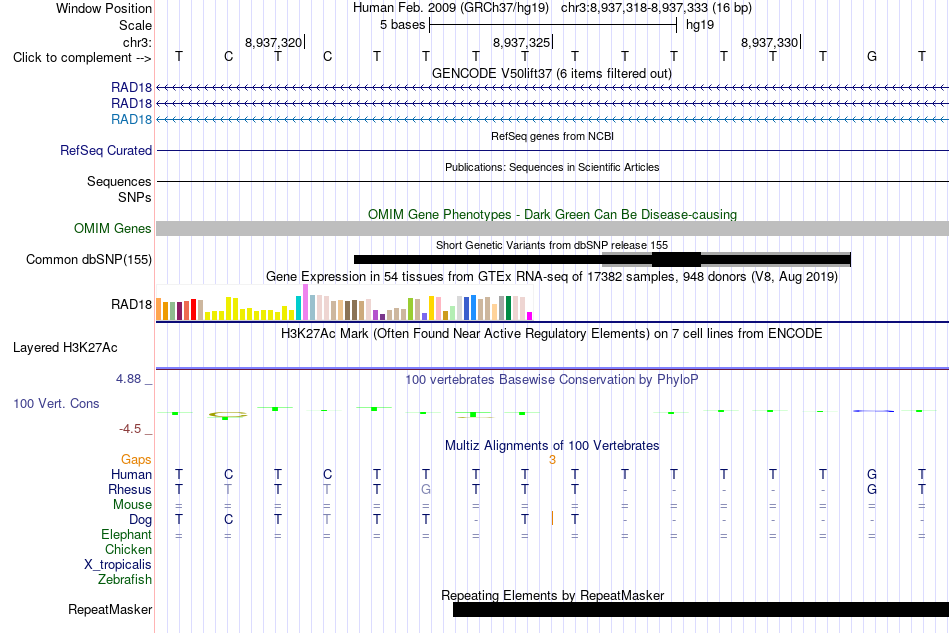Click the "8,937,330" ruler position

point(769,42)
